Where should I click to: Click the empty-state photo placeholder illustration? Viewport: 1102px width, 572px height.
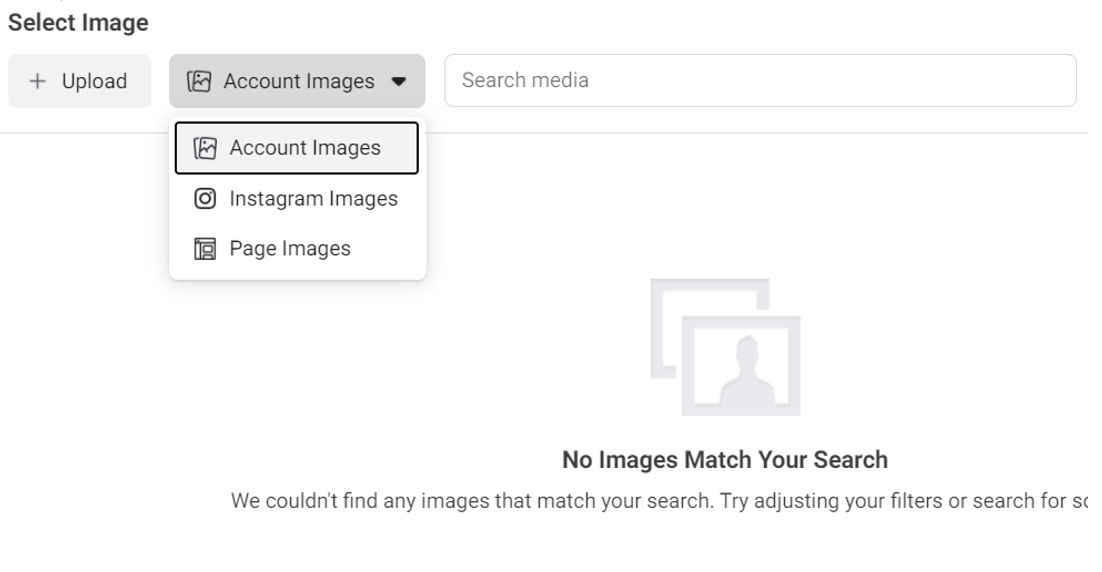[725, 347]
